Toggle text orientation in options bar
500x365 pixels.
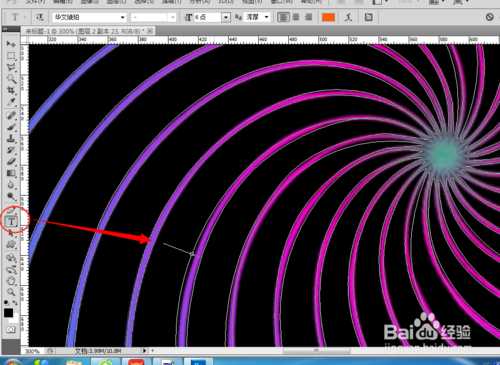(x=40, y=17)
